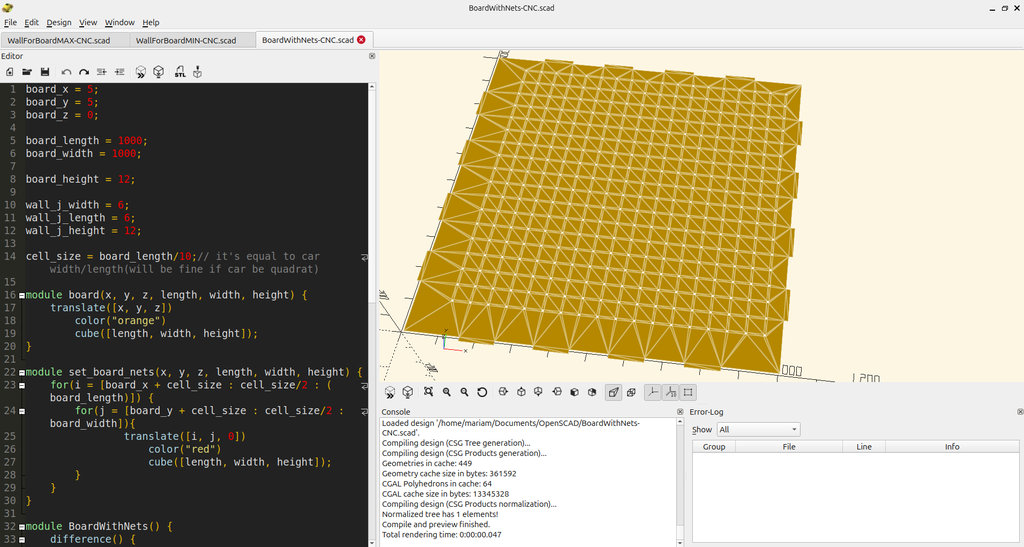Click the Group column header in Error-Log
This screenshot has height=547, width=1024.
pyautogui.click(x=714, y=447)
